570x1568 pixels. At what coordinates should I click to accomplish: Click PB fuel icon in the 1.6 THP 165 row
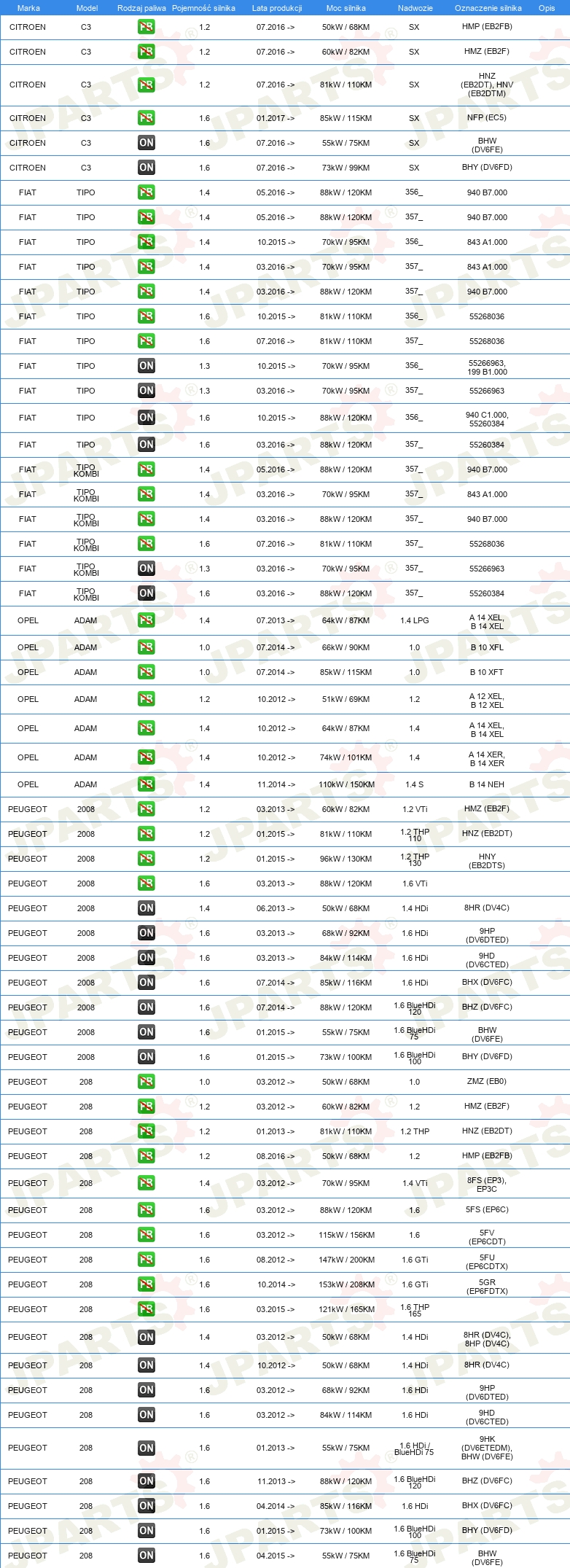(x=147, y=1309)
